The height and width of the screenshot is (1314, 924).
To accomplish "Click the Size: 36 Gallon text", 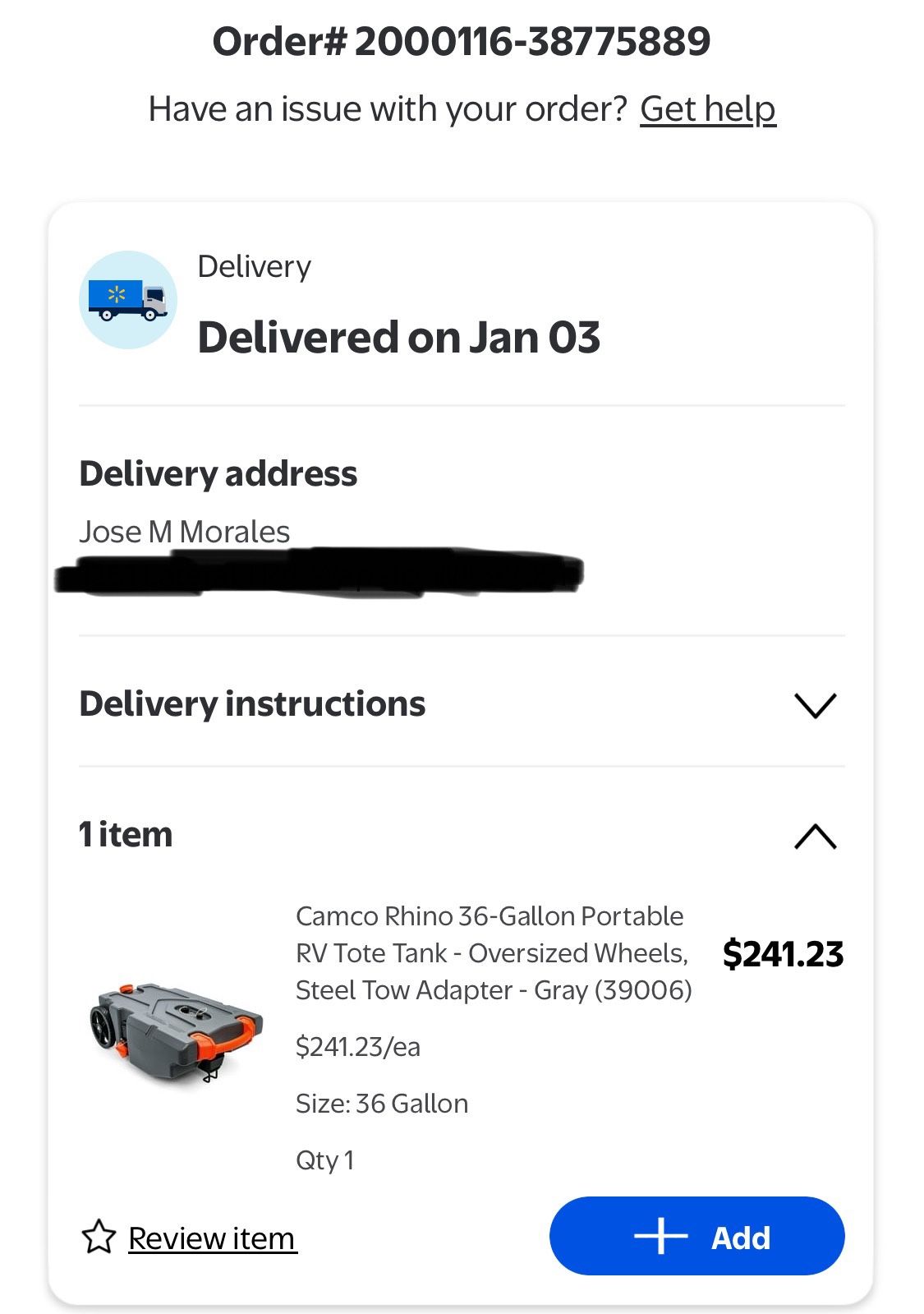I will pos(382,1103).
